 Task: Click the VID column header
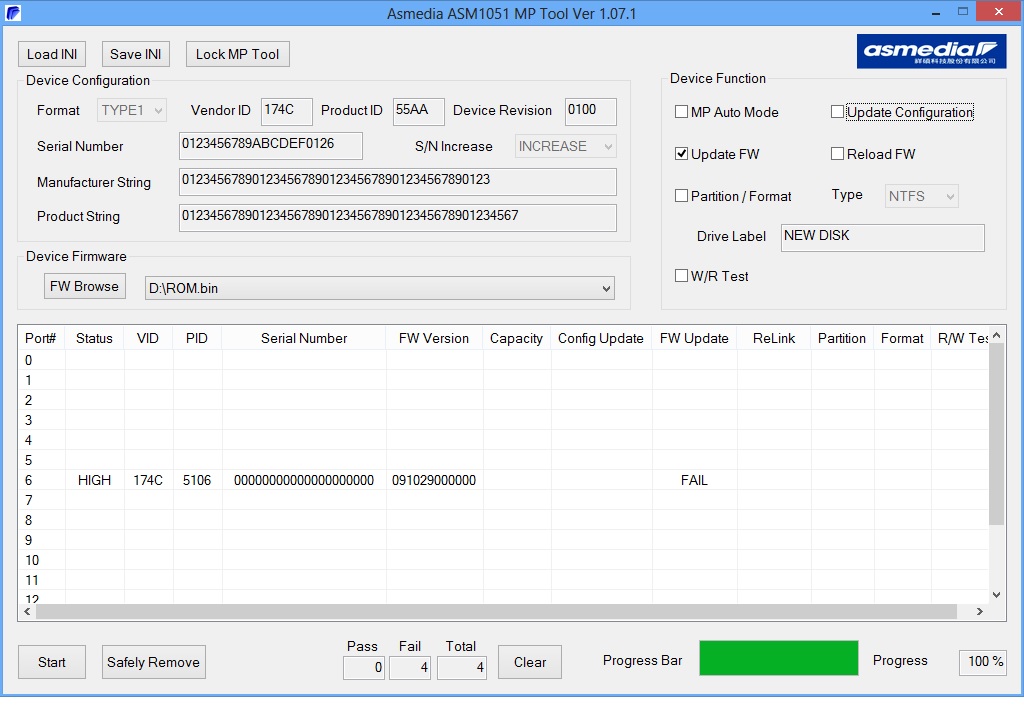[148, 338]
